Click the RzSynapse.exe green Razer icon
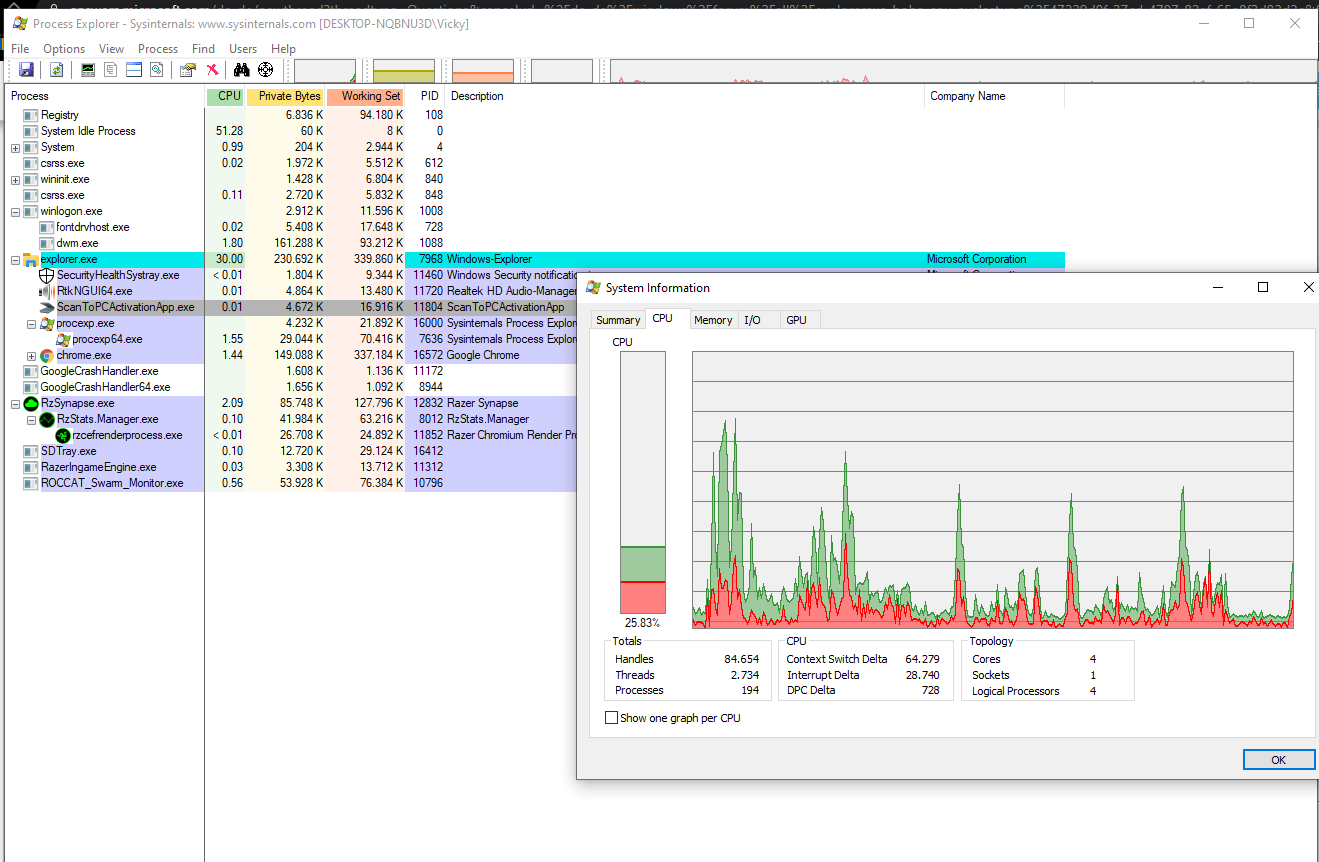This screenshot has width=1319, height=862. pyautogui.click(x=30, y=403)
